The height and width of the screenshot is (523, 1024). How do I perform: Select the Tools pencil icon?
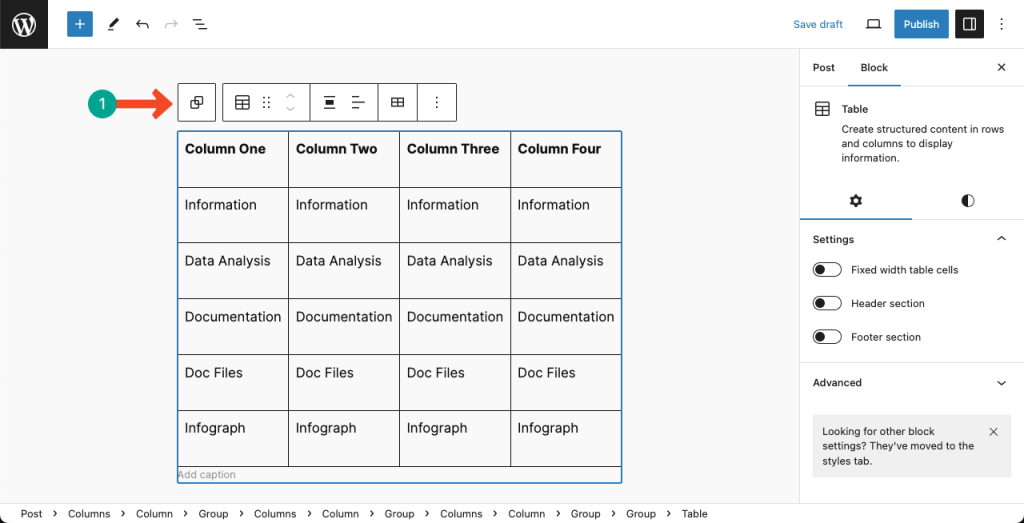pyautogui.click(x=114, y=24)
